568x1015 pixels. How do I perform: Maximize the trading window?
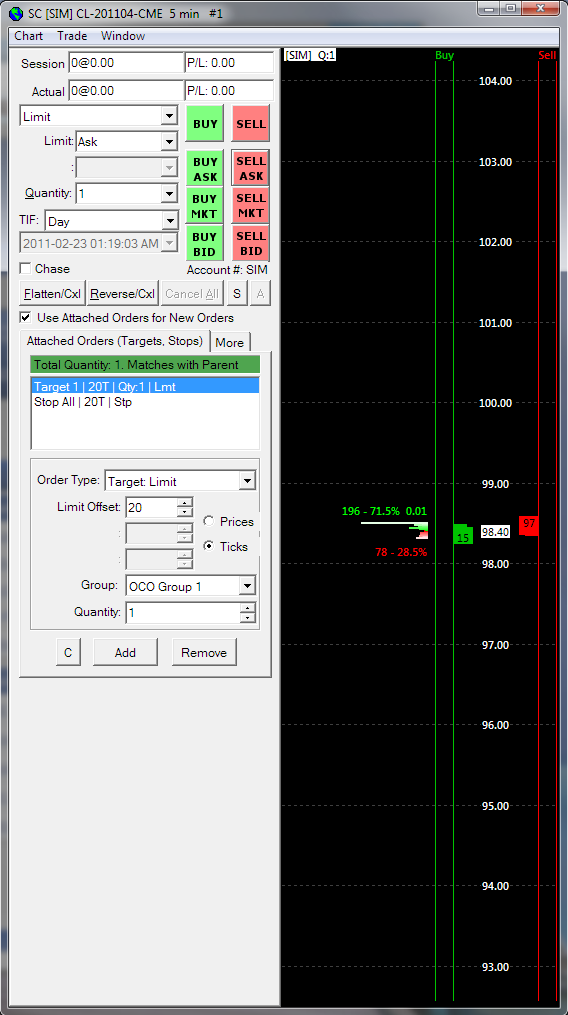tap(510, 8)
